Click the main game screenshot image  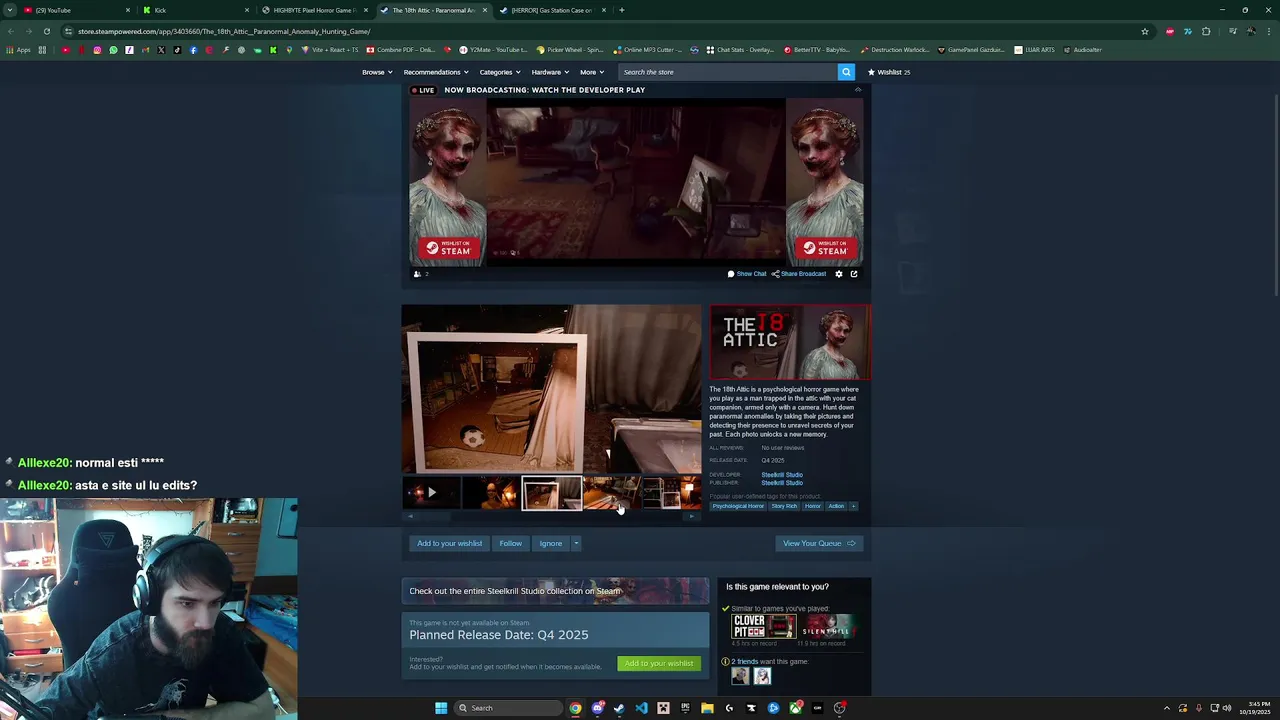point(551,389)
